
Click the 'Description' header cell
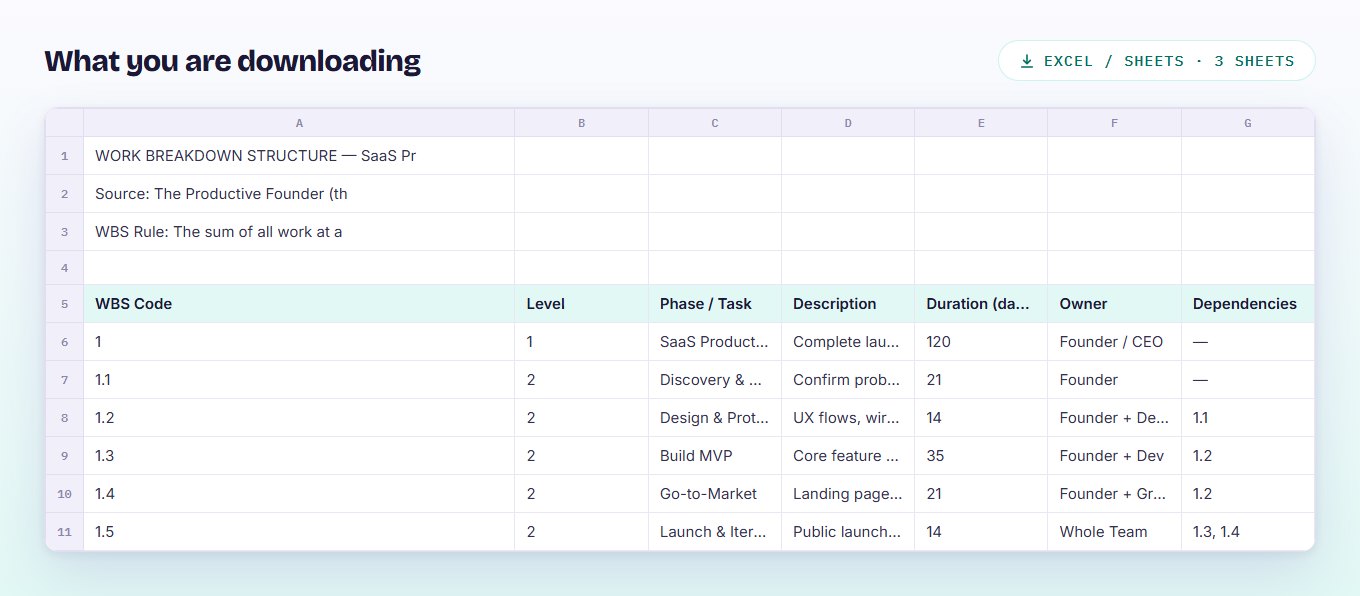848,304
